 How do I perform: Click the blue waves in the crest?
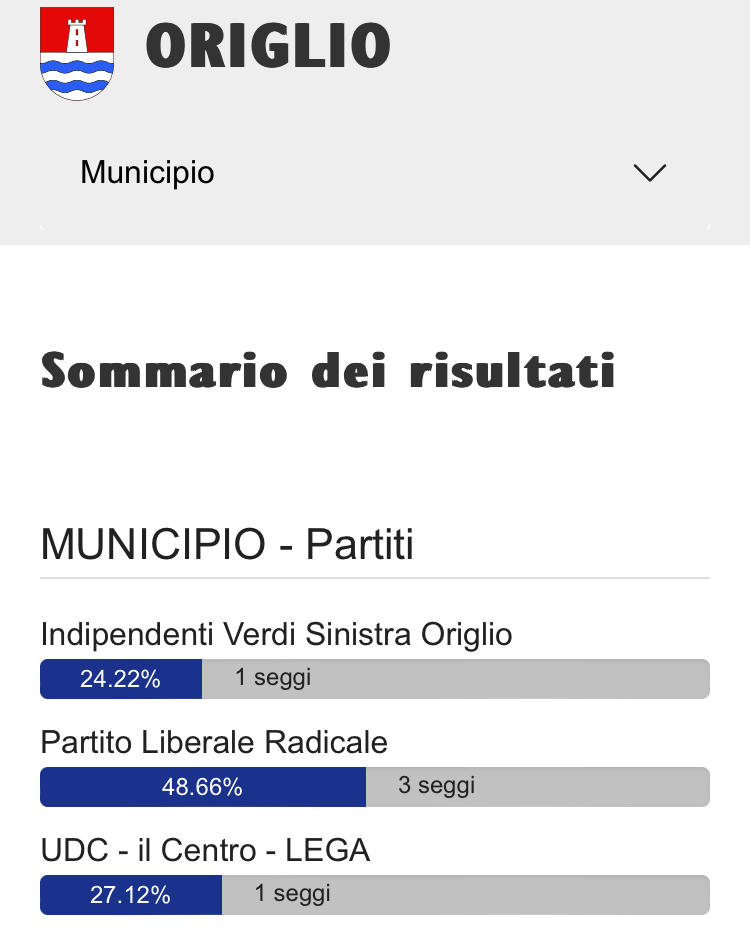(77, 77)
